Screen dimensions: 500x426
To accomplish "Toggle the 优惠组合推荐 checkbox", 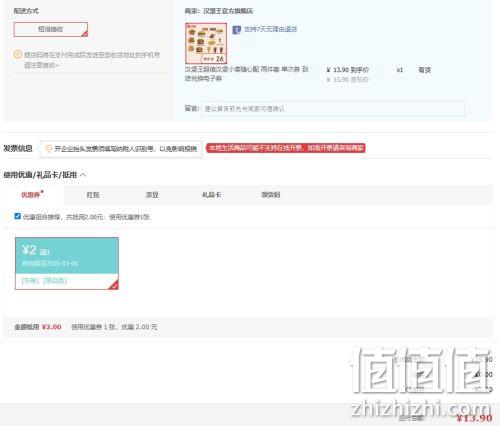I will click(18, 216).
